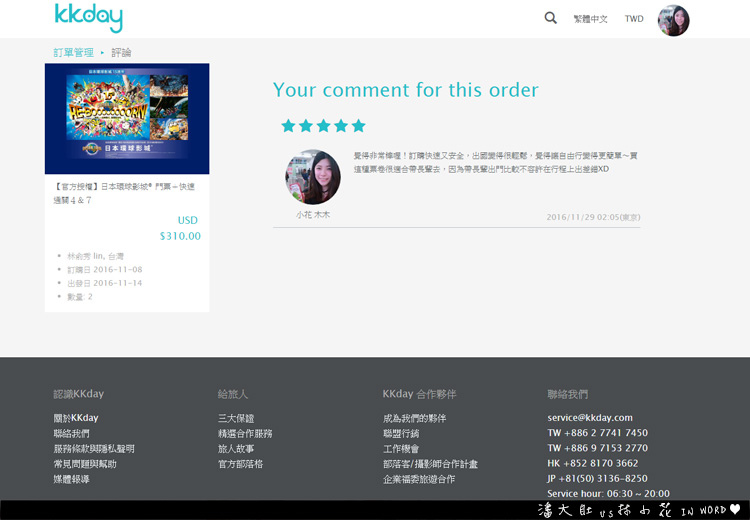The width and height of the screenshot is (750, 520).
Task: Open 精選合作服務 footer link
Action: click(x=245, y=433)
